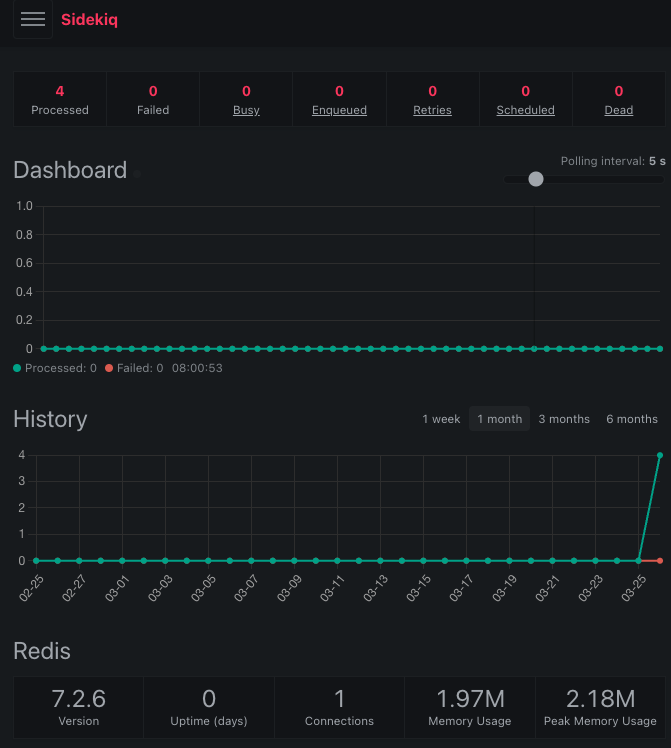Open the Enqueued queues page

click(x=339, y=110)
